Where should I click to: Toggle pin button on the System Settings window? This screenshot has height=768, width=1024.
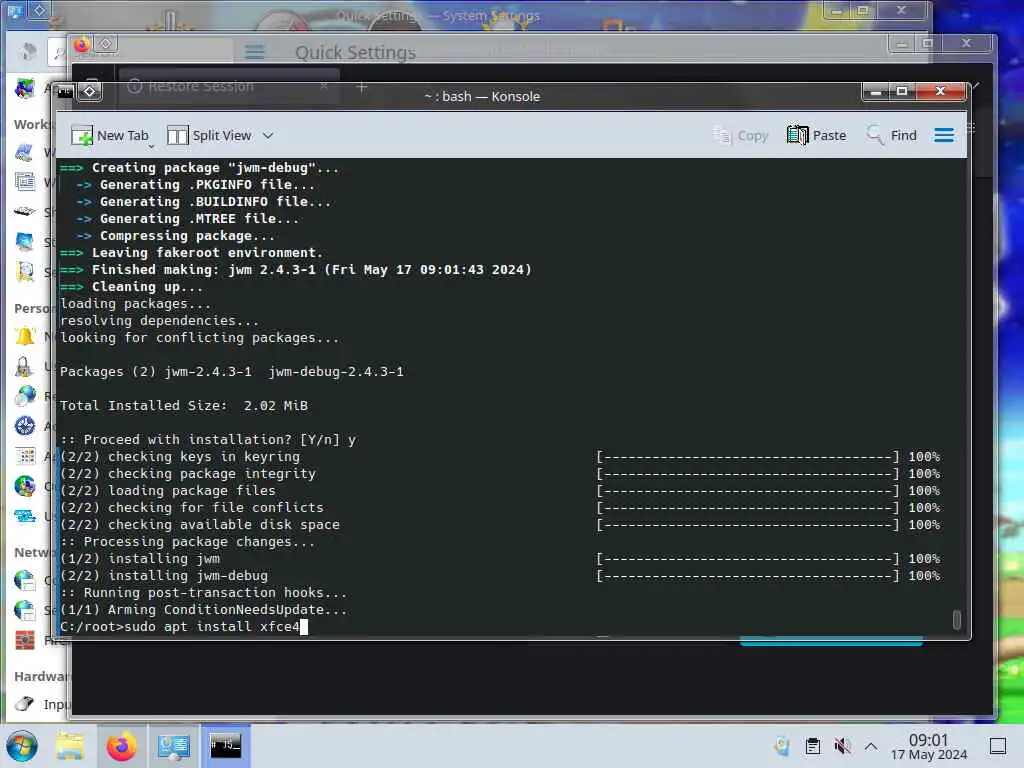[x=39, y=10]
